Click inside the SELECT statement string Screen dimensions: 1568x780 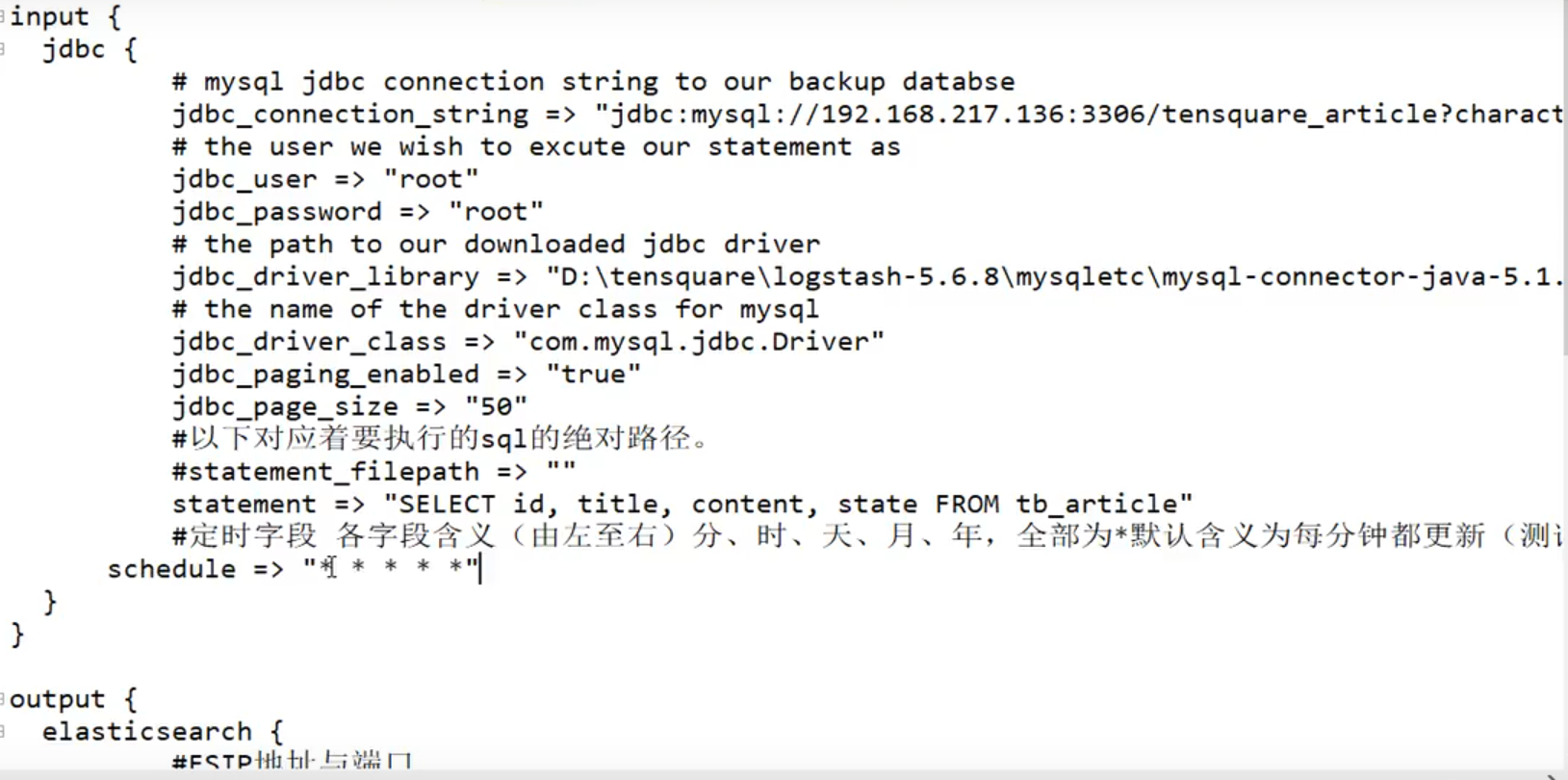click(787, 505)
